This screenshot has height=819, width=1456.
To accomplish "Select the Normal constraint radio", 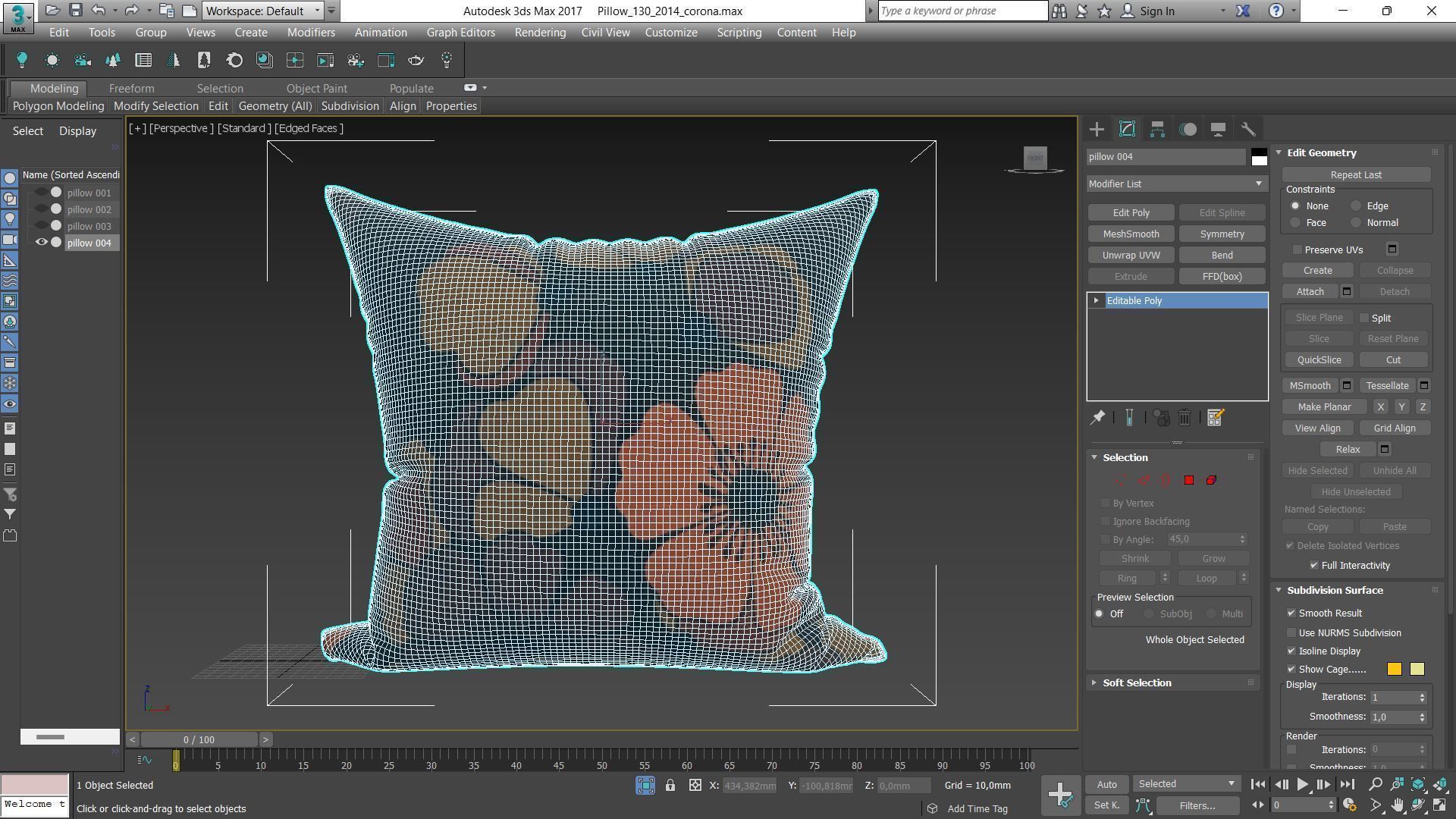I will pos(1356,223).
